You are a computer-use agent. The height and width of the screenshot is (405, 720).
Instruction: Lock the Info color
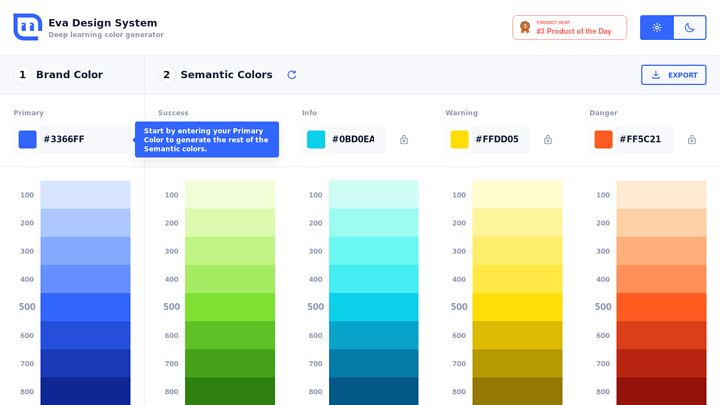404,140
